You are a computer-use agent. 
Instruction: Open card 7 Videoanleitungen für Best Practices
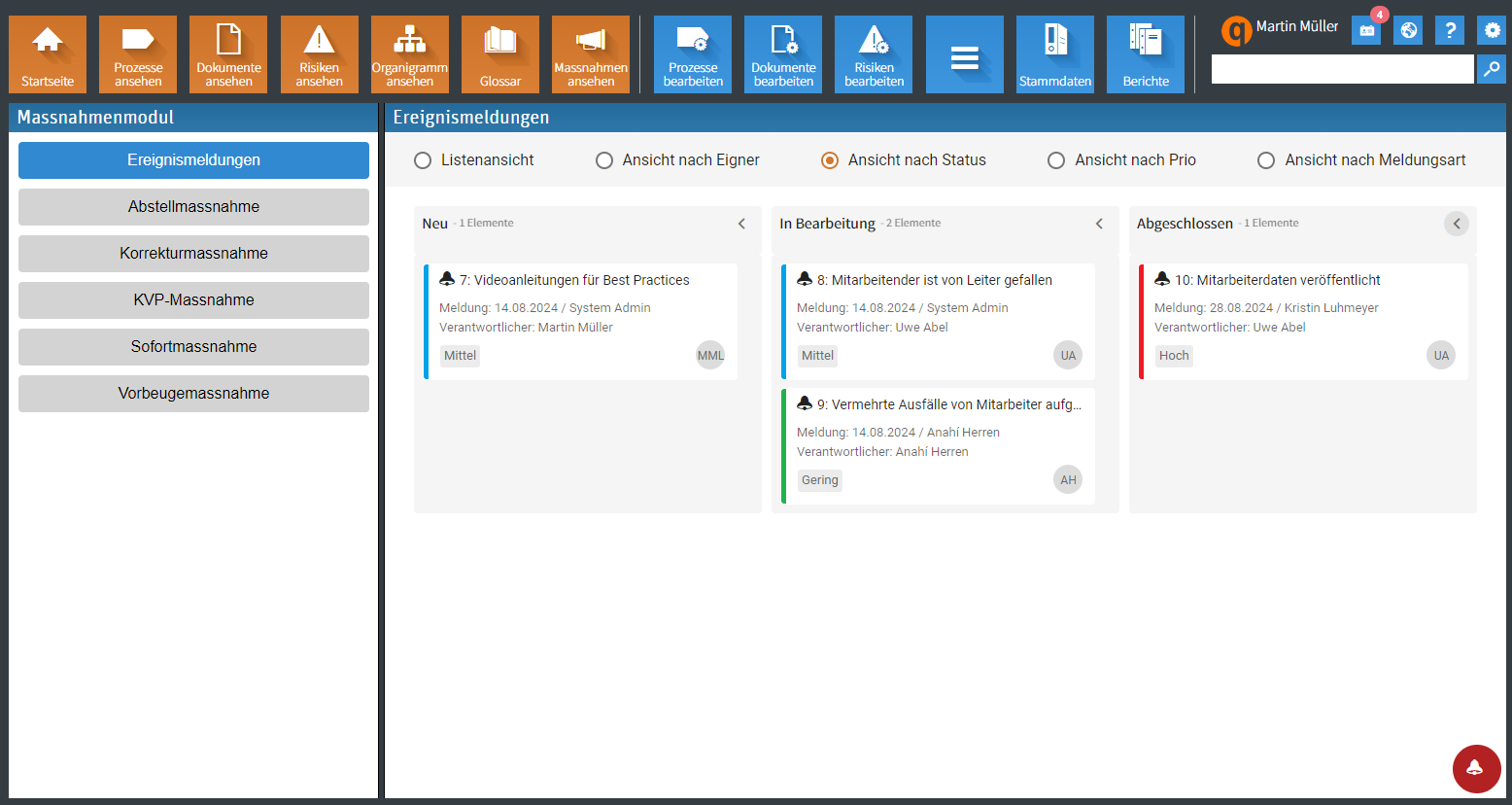point(581,322)
